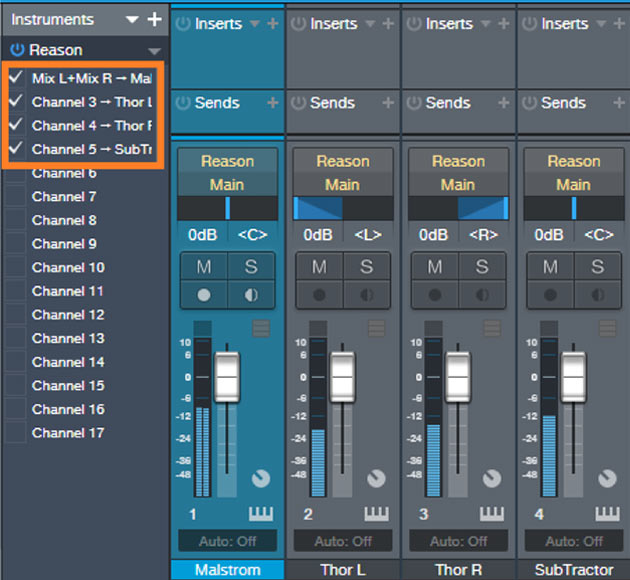
Task: Toggle the monitor button on Thor L channel
Action: 365,296
